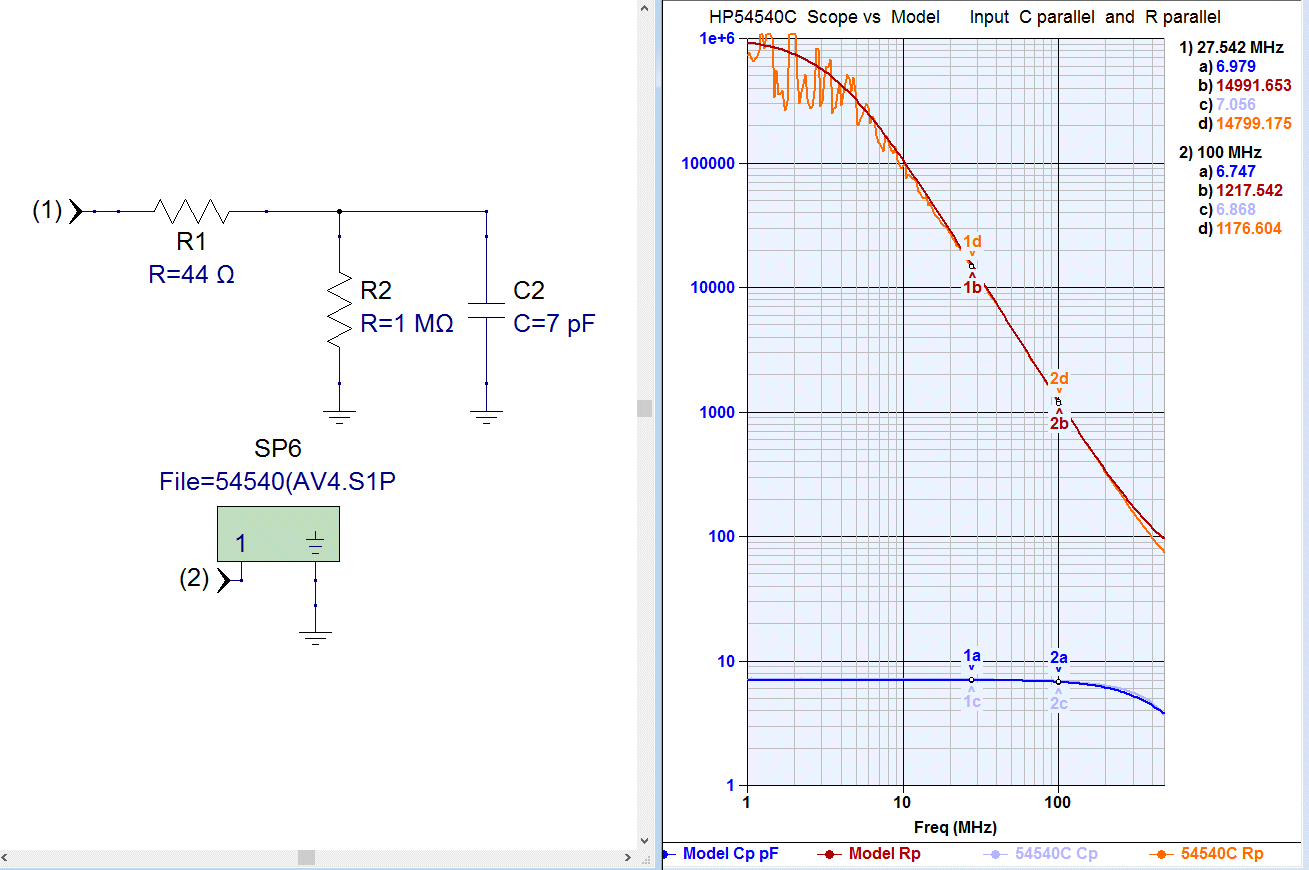The image size is (1309, 870).
Task: Toggle 54540C Rp trace in legend
Action: pyautogui.click(x=1206, y=854)
